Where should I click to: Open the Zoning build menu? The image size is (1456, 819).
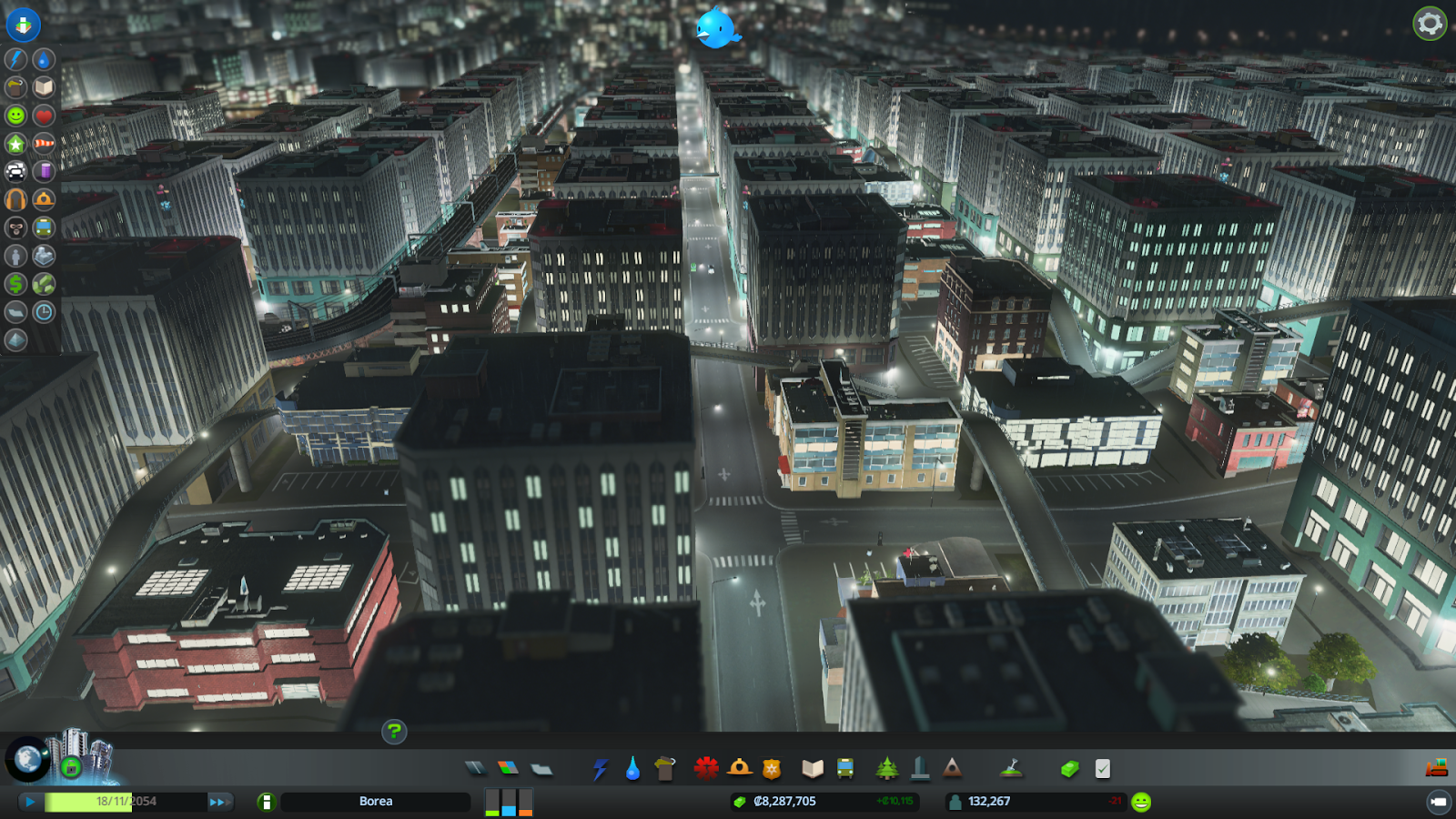508,769
